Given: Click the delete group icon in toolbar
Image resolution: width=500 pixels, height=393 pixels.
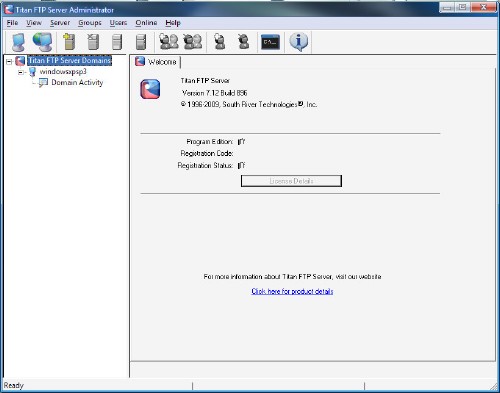Looking at the screenshot, I should click(193, 42).
